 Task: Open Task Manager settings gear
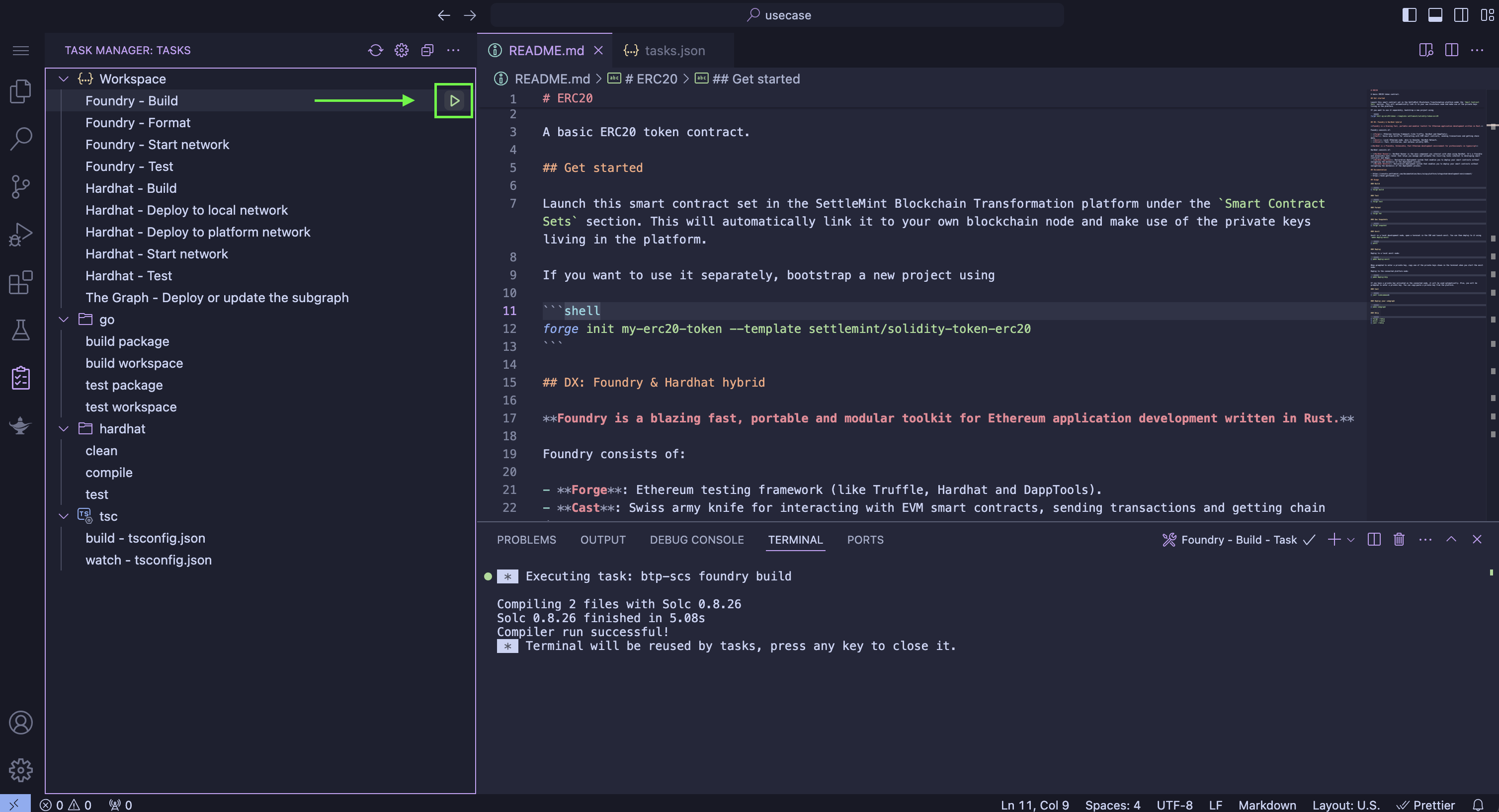(402, 51)
